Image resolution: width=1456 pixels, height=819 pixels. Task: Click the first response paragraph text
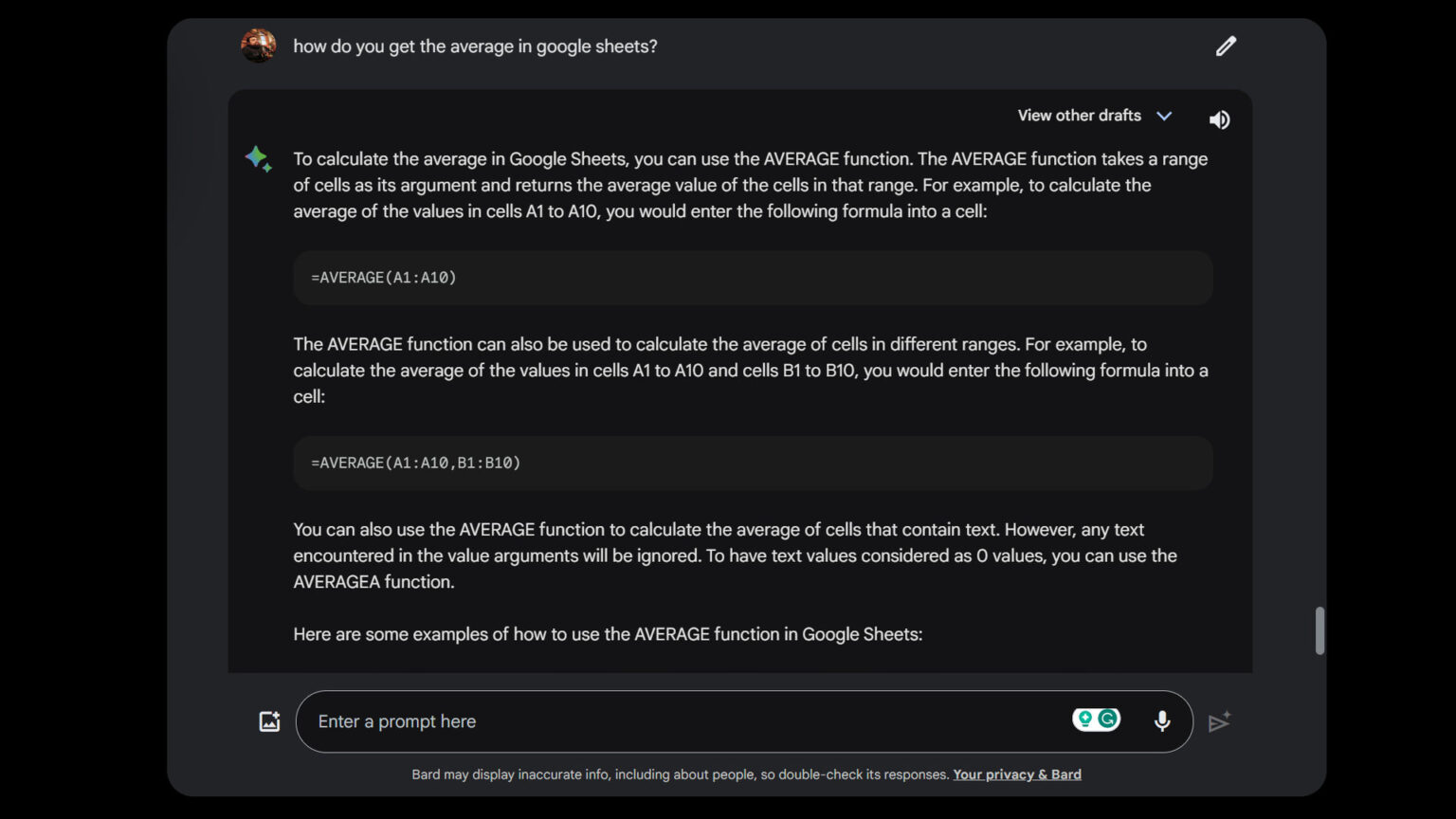749,185
